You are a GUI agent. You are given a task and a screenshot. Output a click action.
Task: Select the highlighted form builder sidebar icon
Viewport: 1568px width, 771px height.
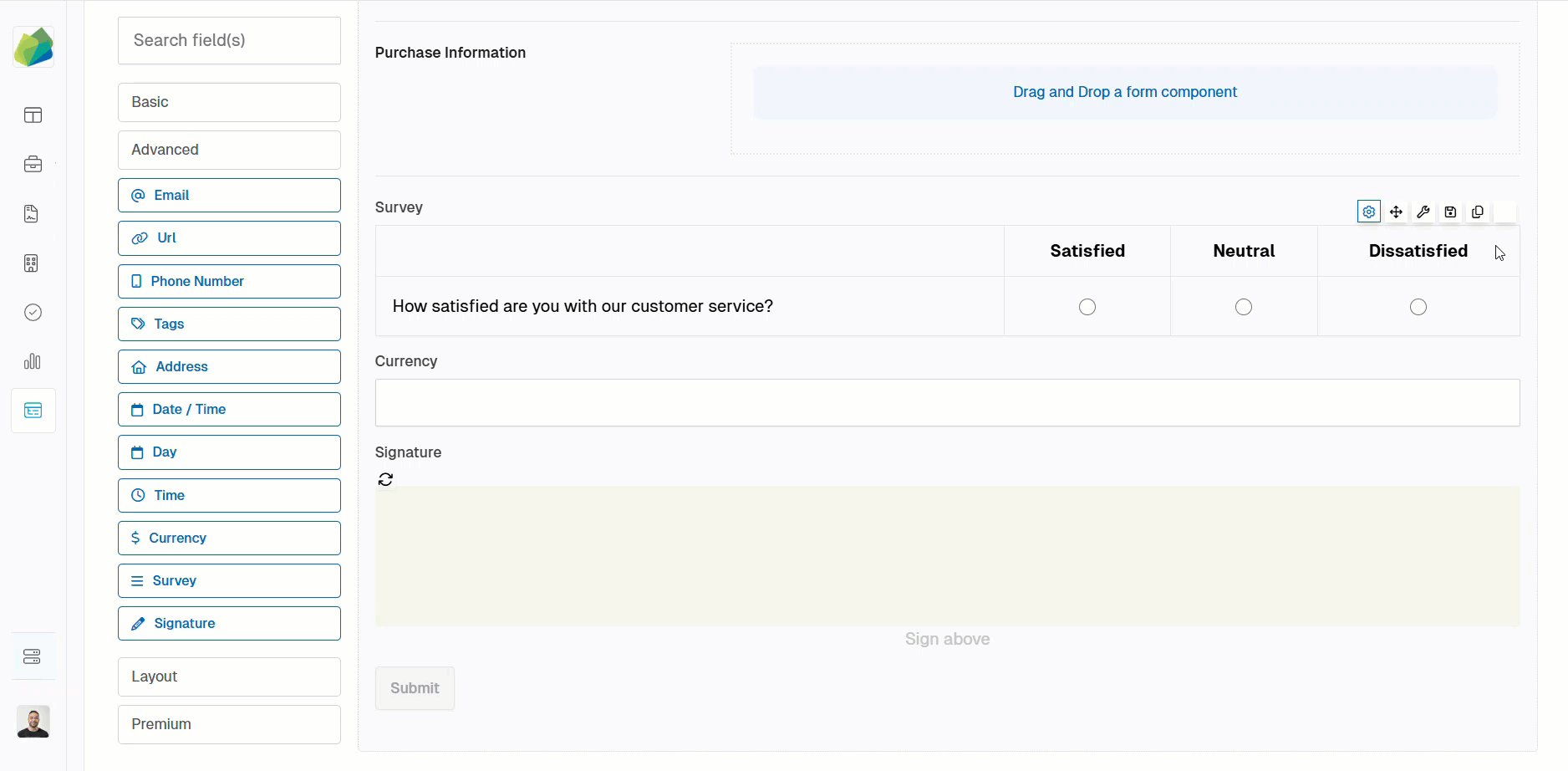(x=33, y=410)
